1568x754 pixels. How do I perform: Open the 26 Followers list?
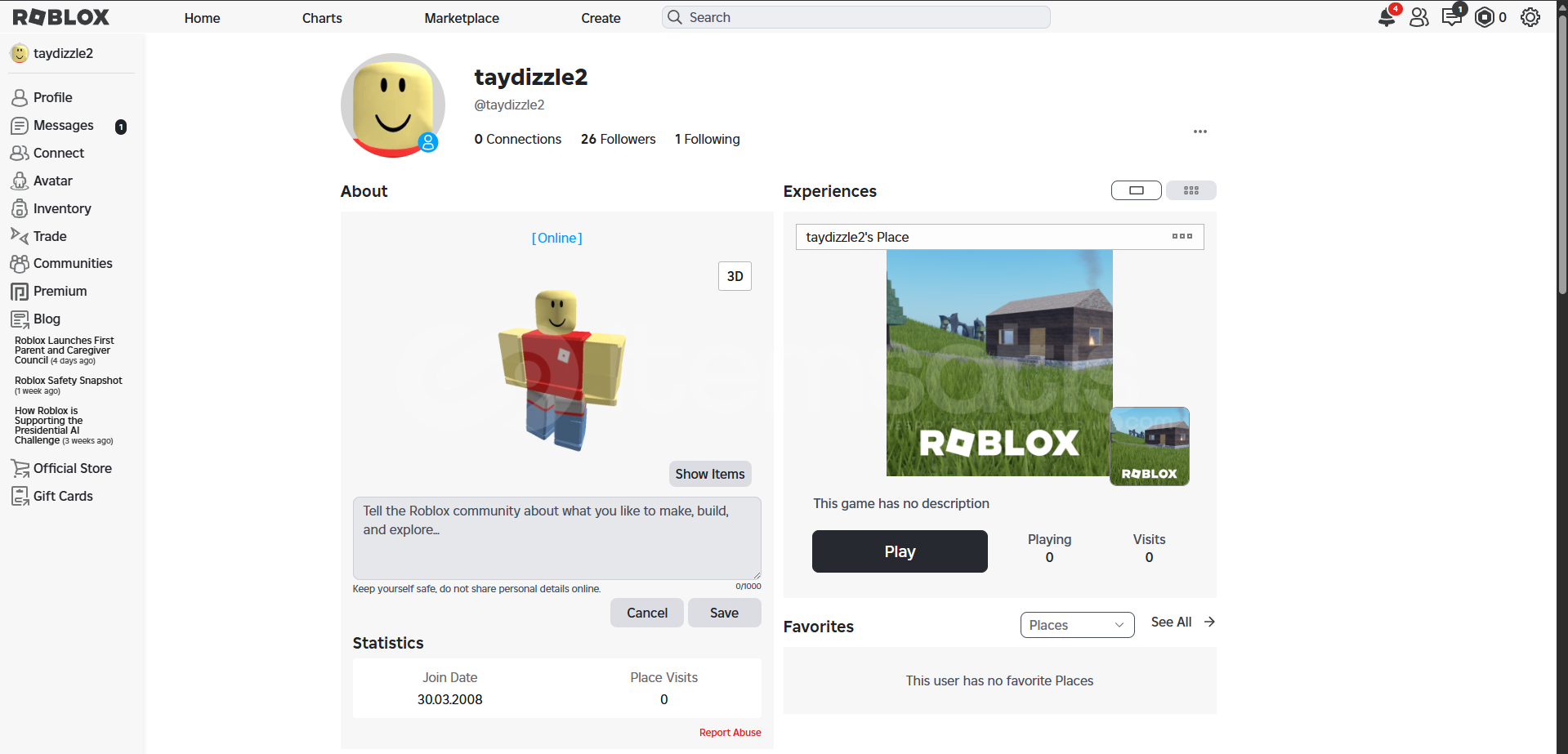[x=619, y=140]
